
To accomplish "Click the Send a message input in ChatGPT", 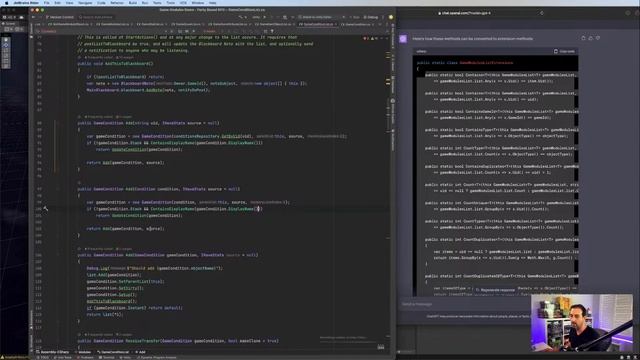I will point(465,304).
